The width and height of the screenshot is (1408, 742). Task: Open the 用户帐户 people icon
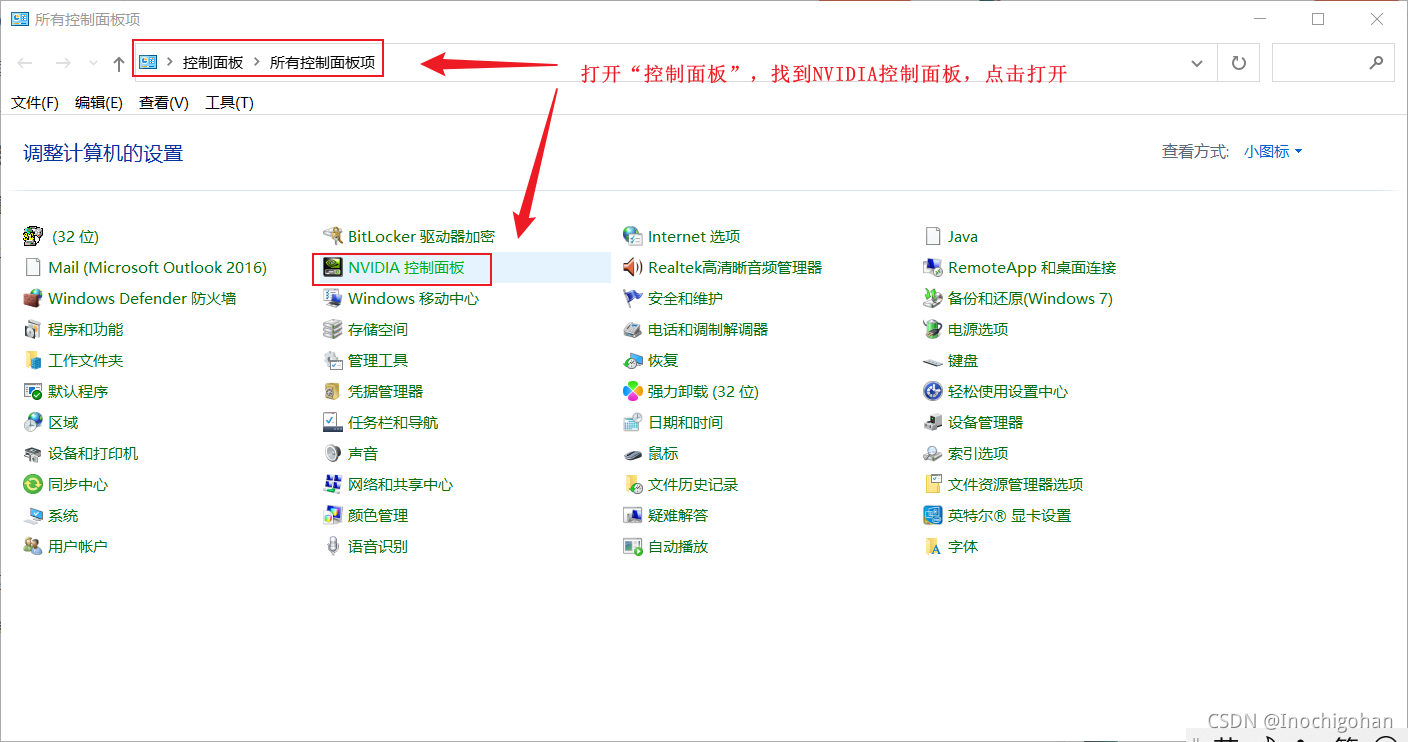(33, 547)
